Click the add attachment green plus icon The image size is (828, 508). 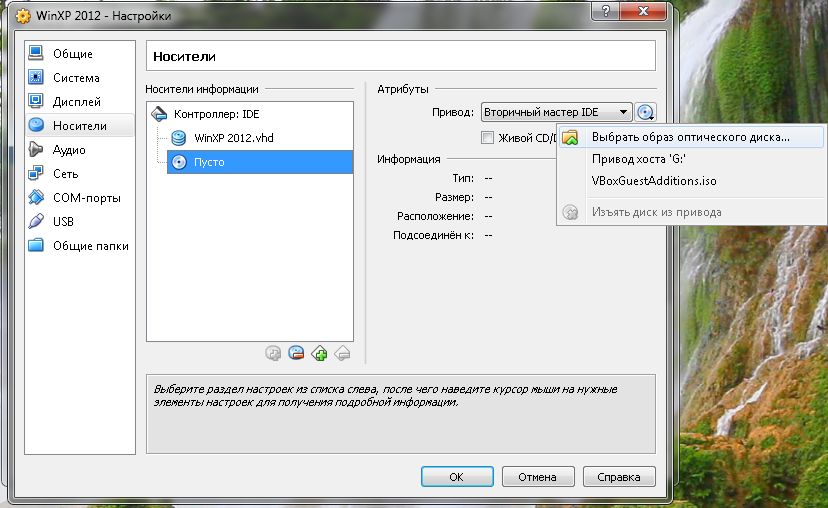319,352
